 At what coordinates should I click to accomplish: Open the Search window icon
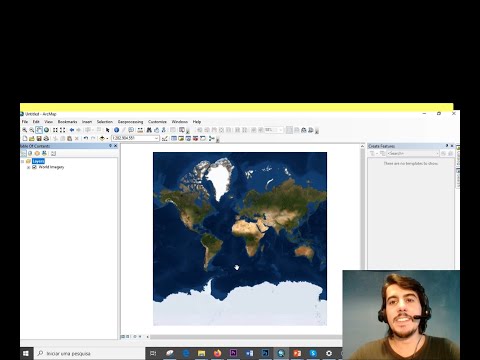tap(188, 138)
